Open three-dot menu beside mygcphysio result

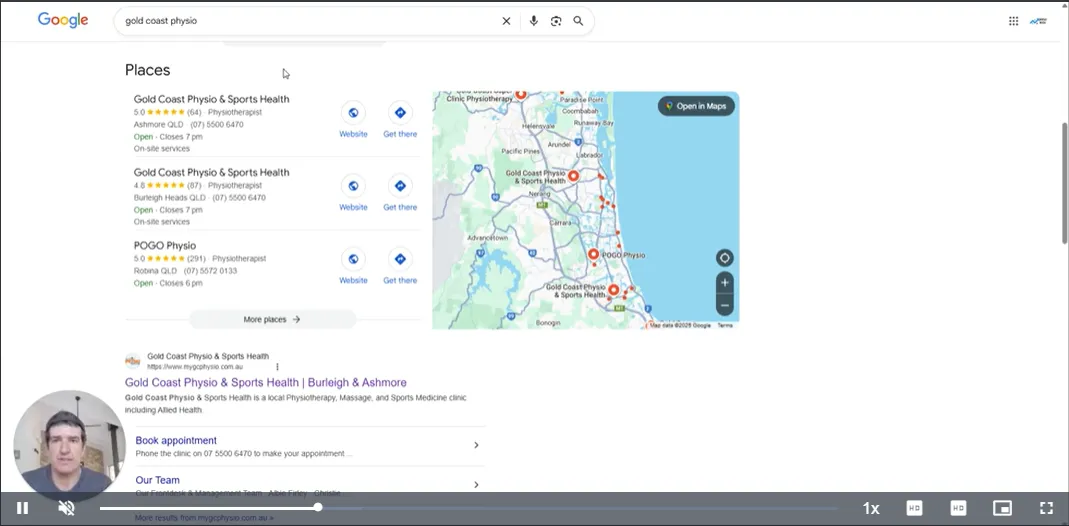pos(277,367)
